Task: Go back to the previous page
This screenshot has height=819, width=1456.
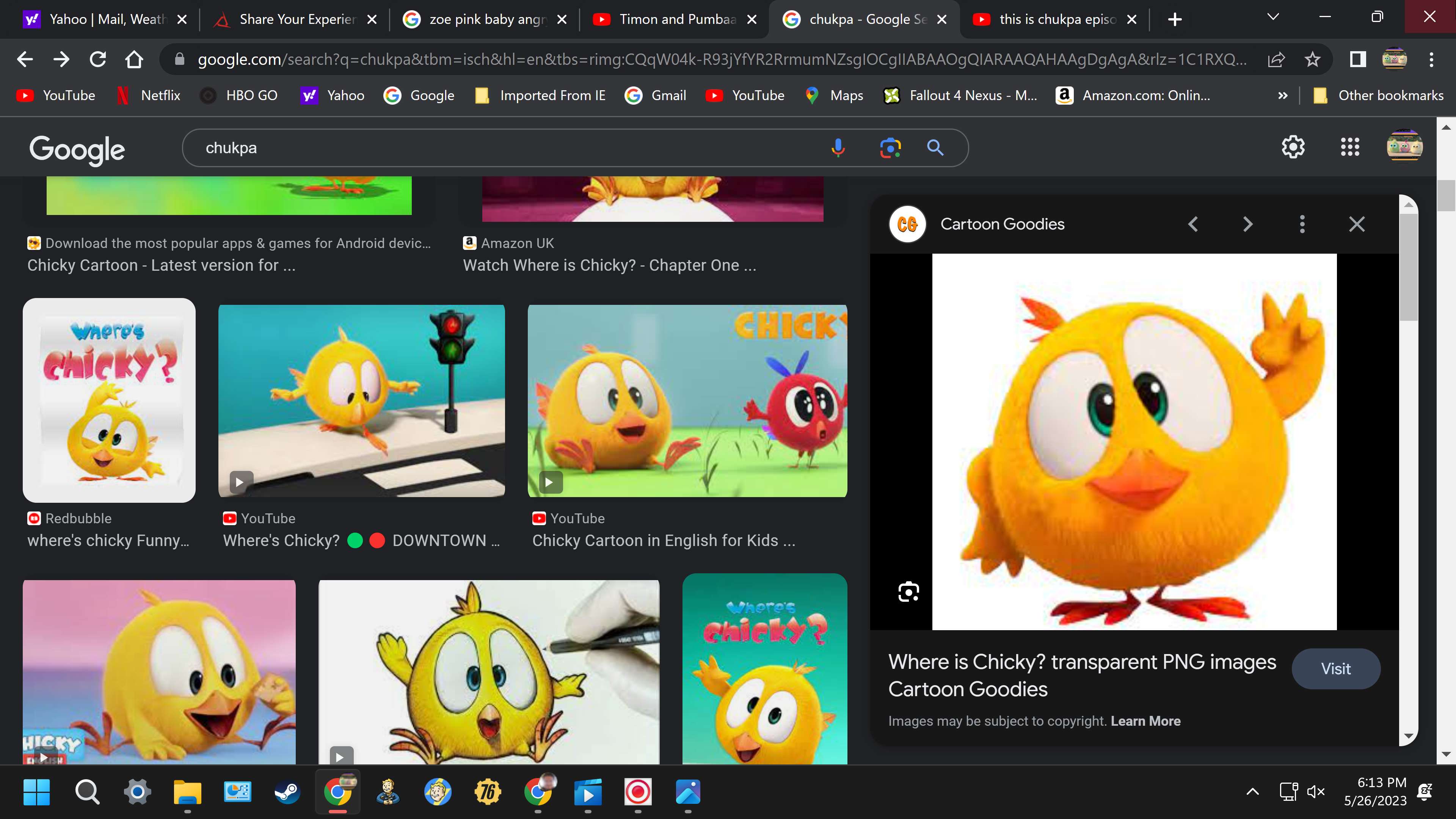Action: tap(25, 60)
